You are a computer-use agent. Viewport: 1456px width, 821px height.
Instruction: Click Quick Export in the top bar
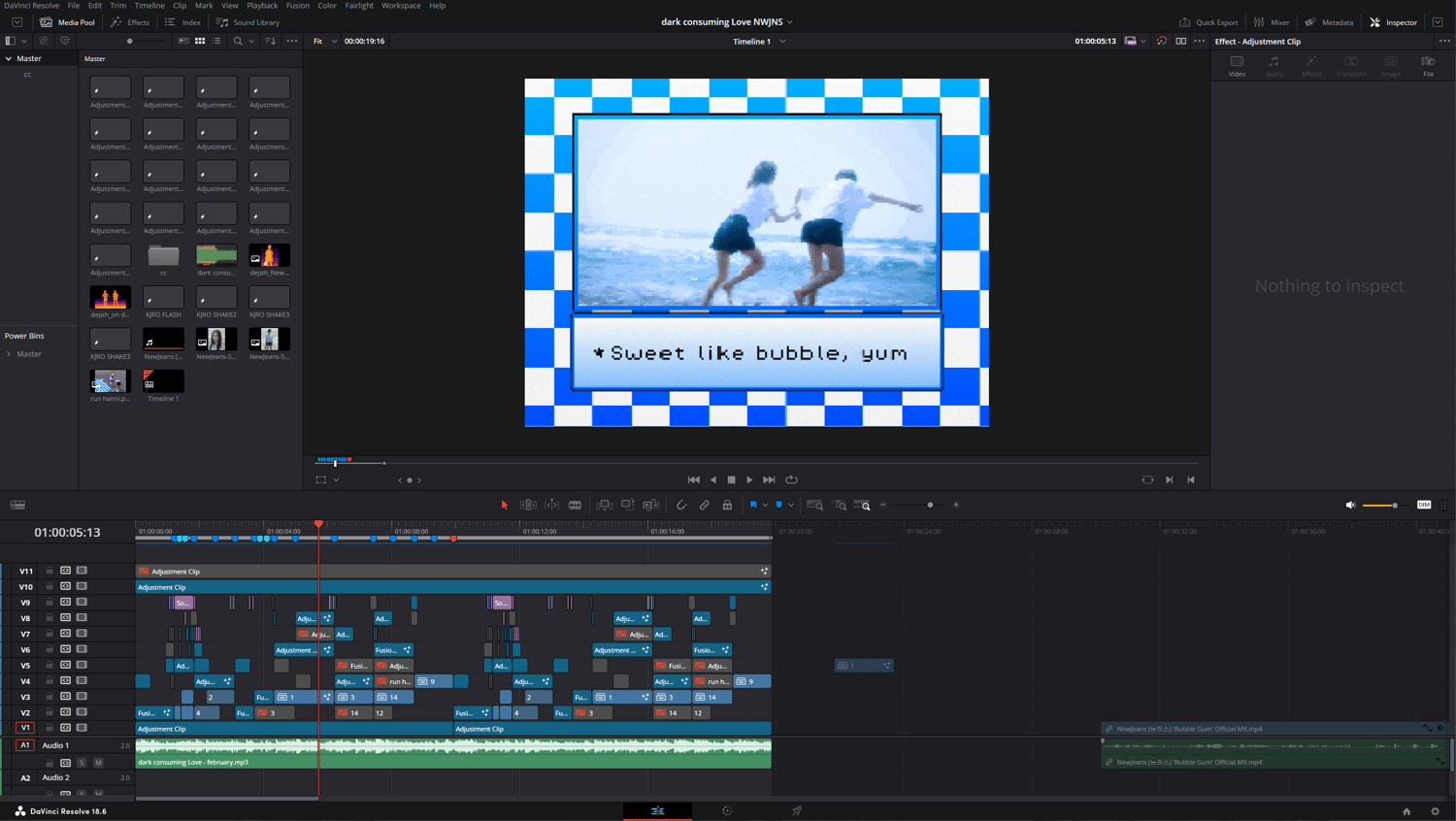[1208, 22]
